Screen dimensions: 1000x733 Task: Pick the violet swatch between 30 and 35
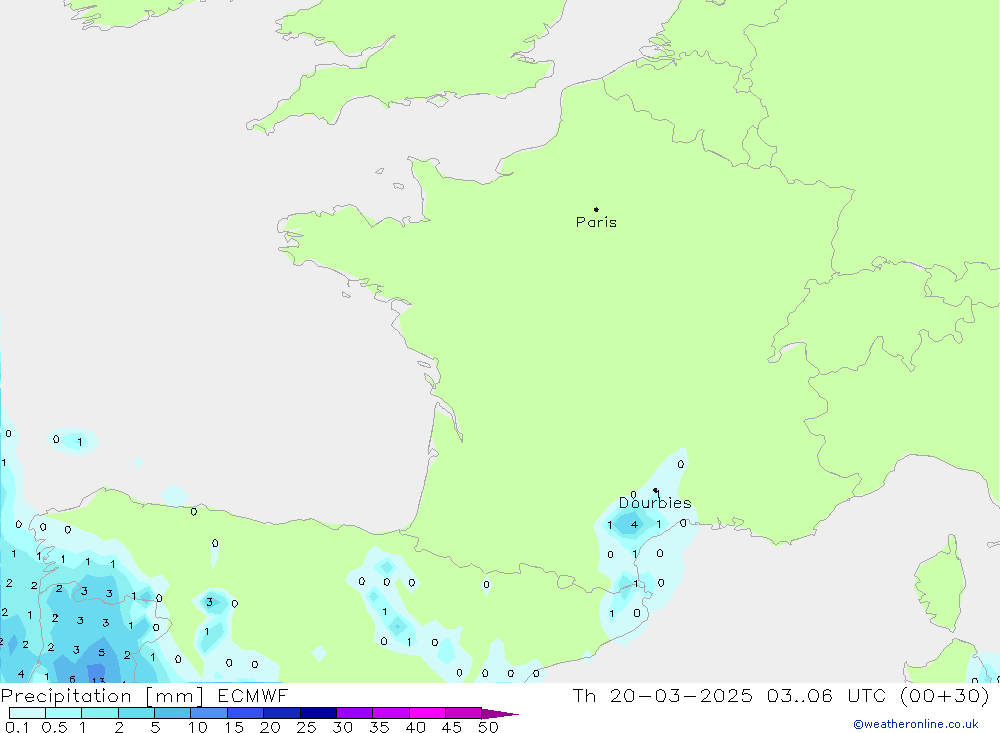coord(354,713)
